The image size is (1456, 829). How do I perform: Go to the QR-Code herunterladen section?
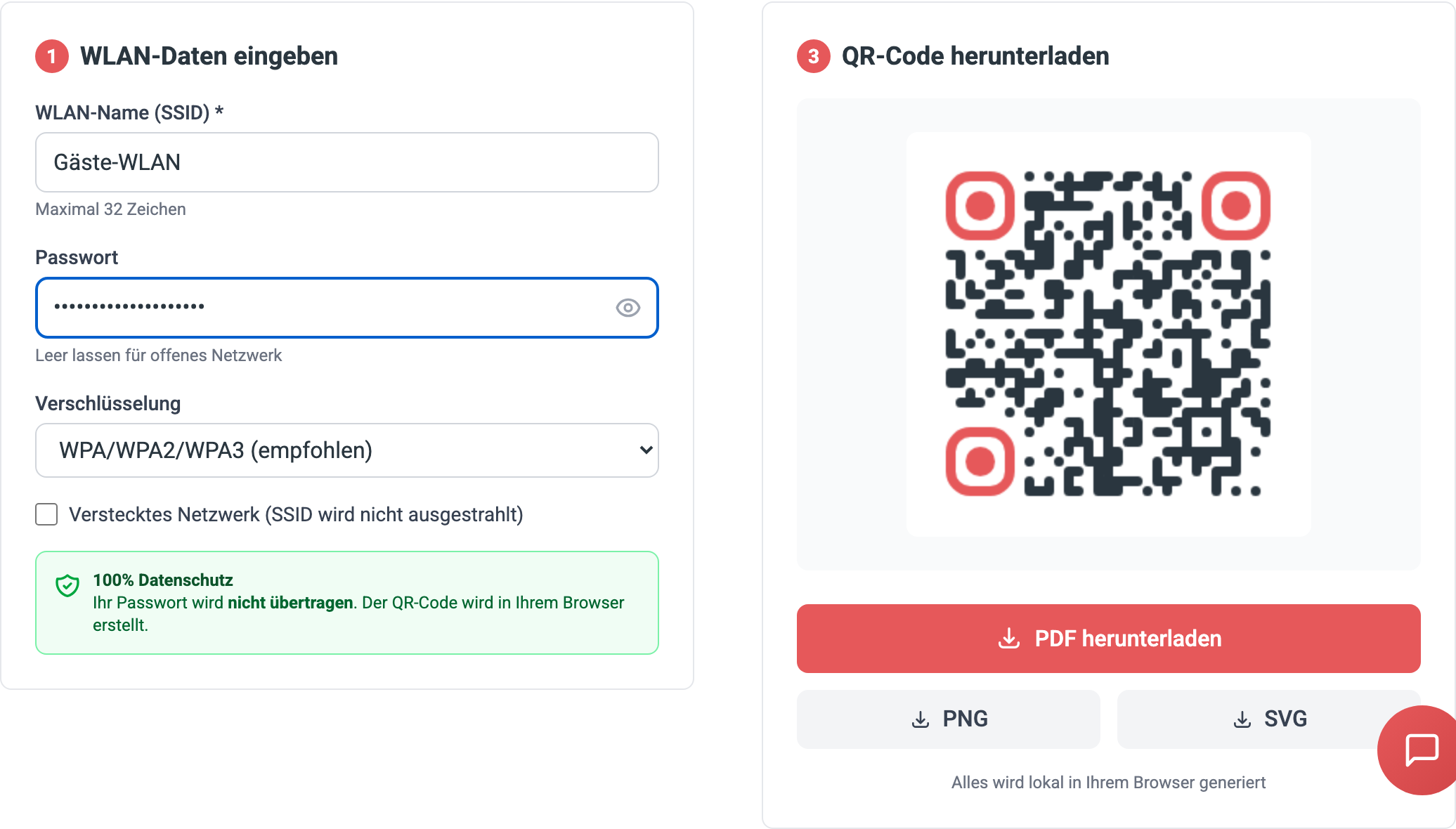point(975,56)
